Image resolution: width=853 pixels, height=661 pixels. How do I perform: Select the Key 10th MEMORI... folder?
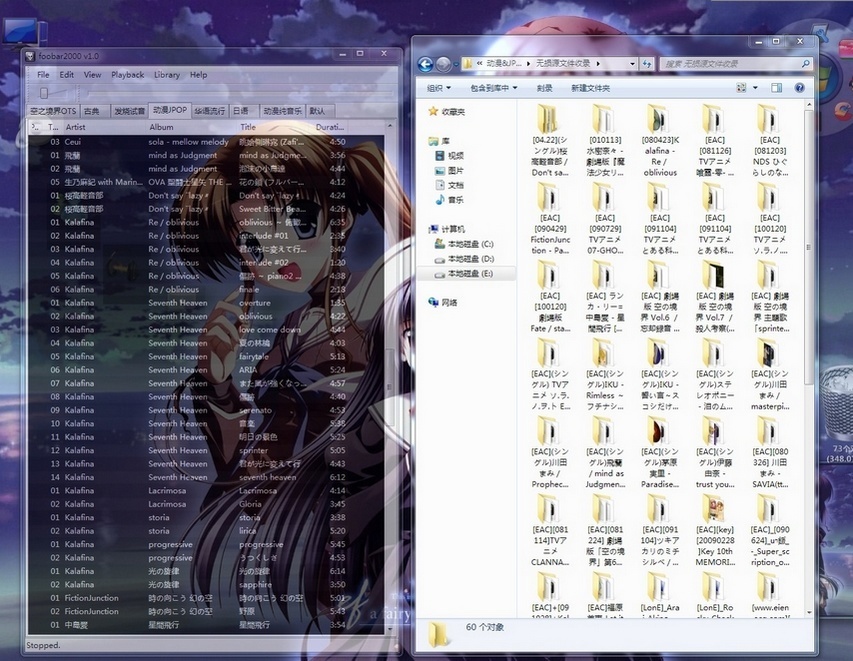coord(715,530)
